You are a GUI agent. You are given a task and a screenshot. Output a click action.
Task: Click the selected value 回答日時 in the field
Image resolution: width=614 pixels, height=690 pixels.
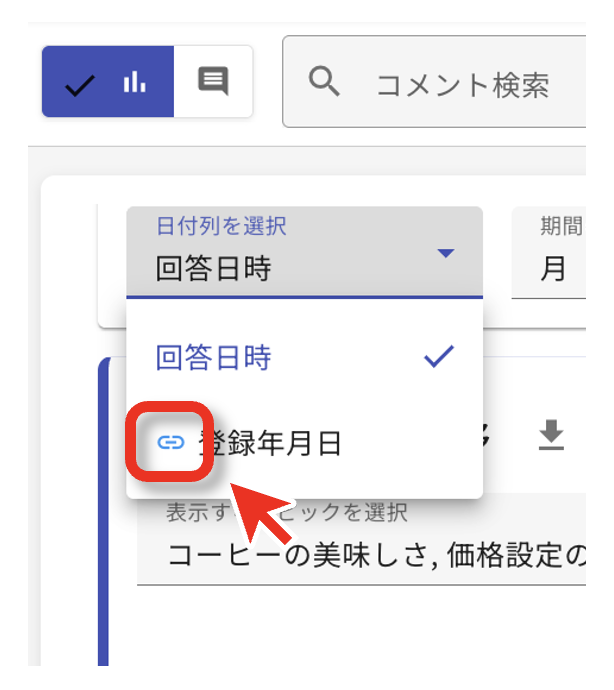coord(213,268)
